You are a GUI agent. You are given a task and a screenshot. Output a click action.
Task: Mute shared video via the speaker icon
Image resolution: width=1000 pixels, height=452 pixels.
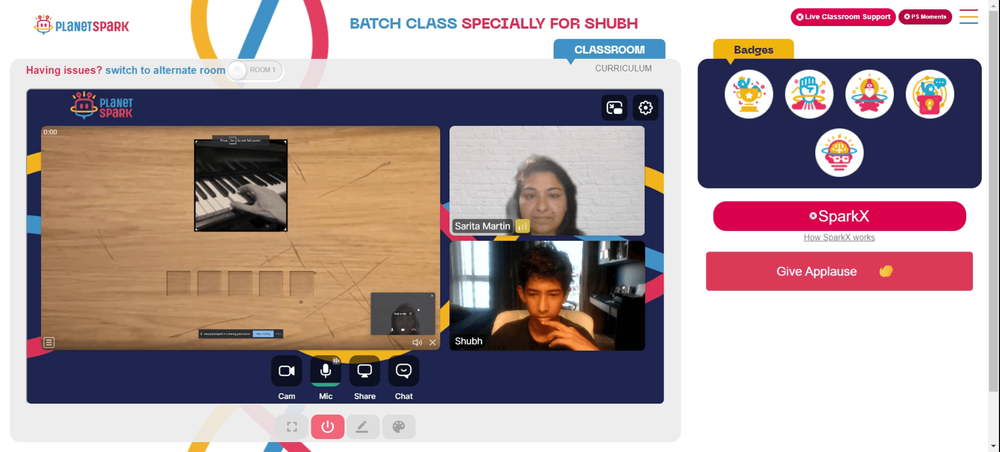[x=417, y=342]
